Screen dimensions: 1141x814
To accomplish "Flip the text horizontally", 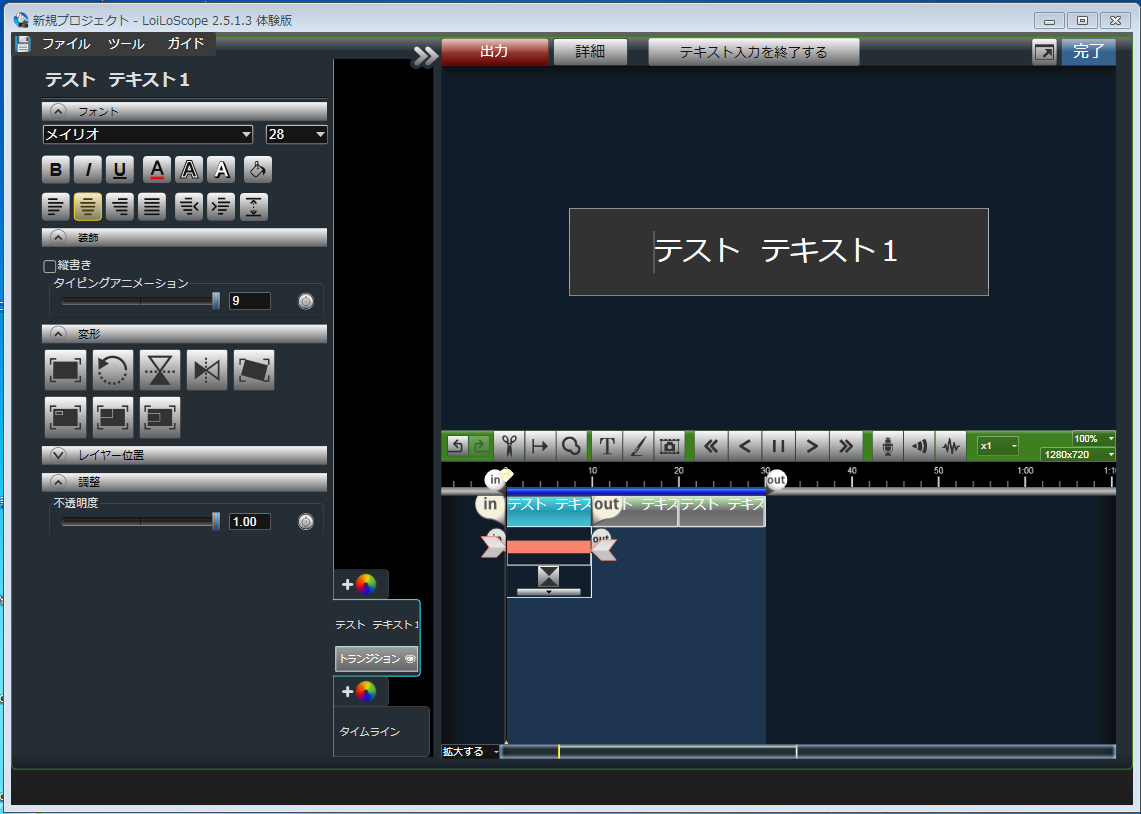I will [207, 370].
